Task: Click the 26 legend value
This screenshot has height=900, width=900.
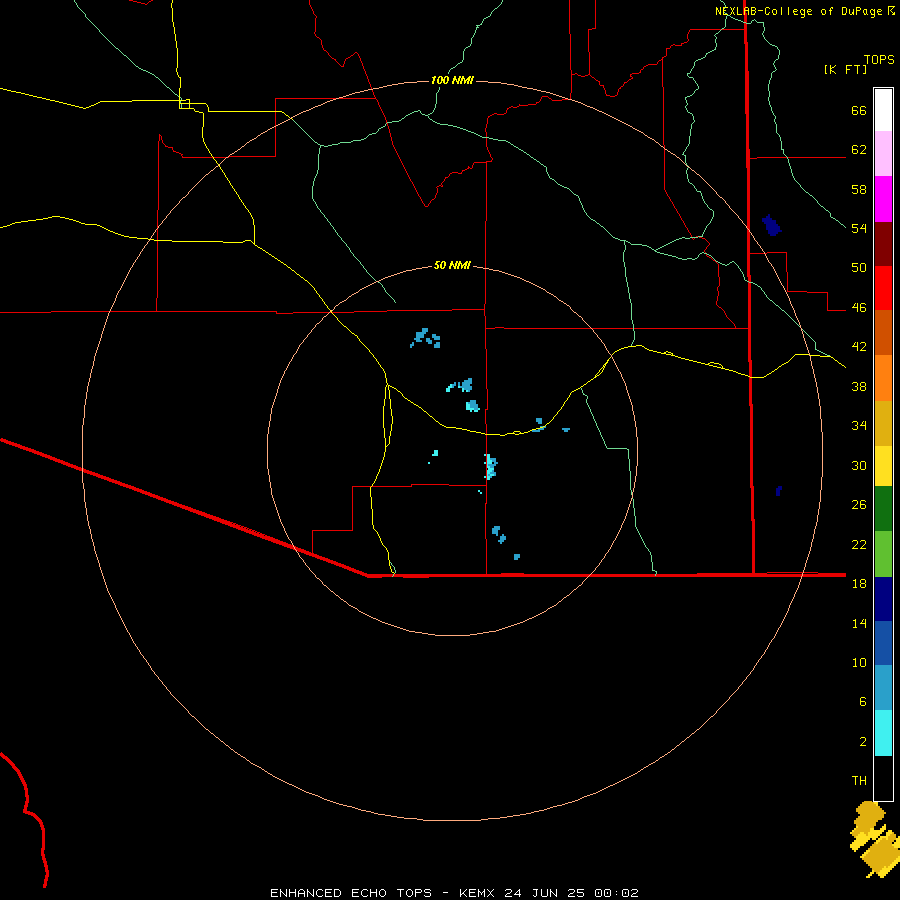Action: pyautogui.click(x=859, y=505)
